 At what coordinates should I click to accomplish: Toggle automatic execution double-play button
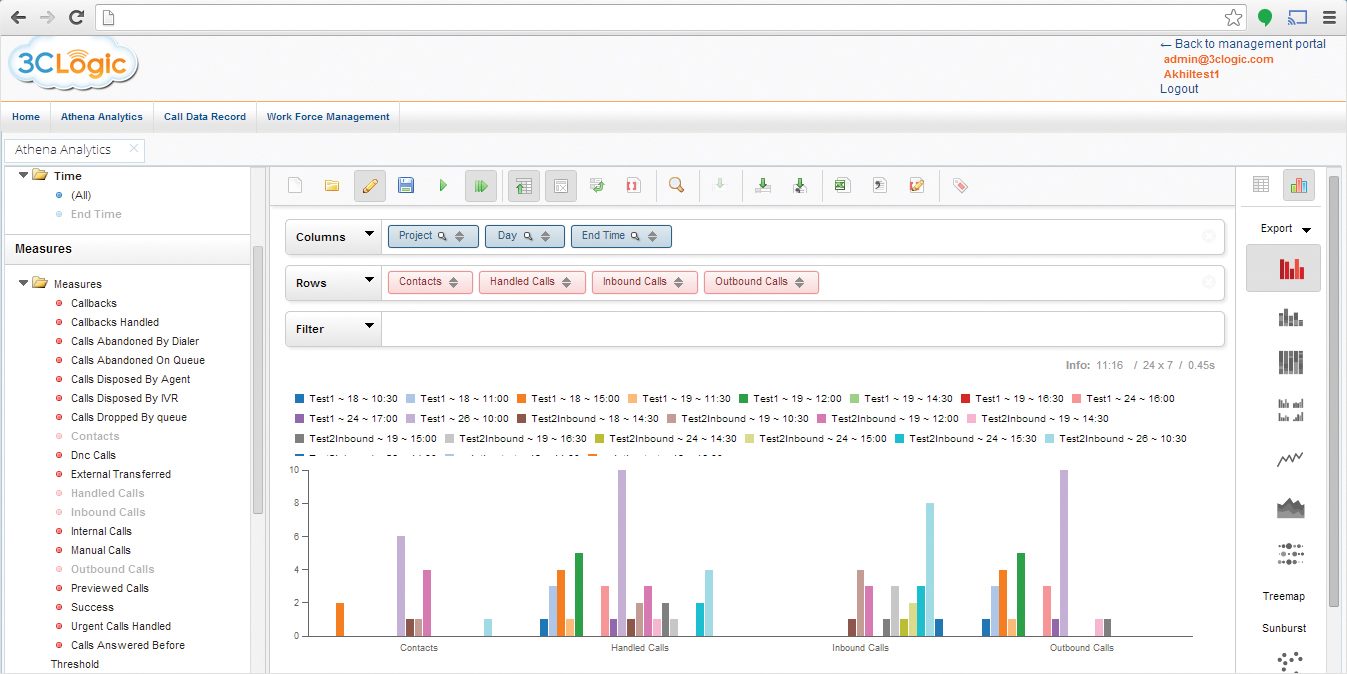pos(481,186)
